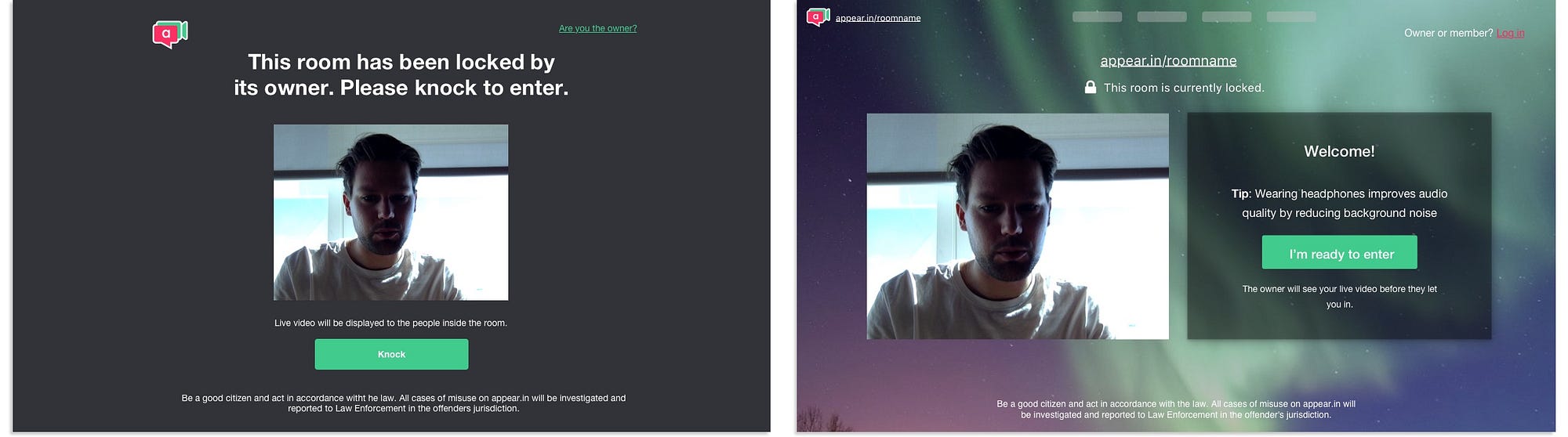
Task: Click the centered appear.in/roomname heading link
Action: point(1168,61)
